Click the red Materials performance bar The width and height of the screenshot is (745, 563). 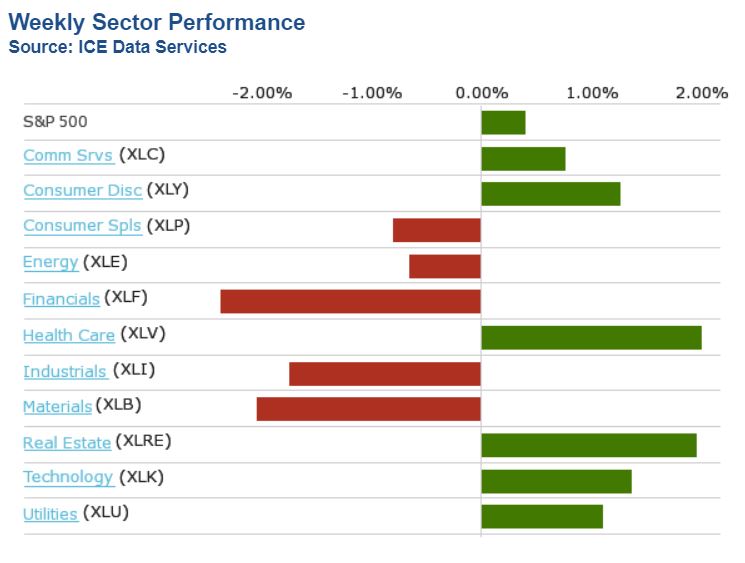pyautogui.click(x=368, y=409)
